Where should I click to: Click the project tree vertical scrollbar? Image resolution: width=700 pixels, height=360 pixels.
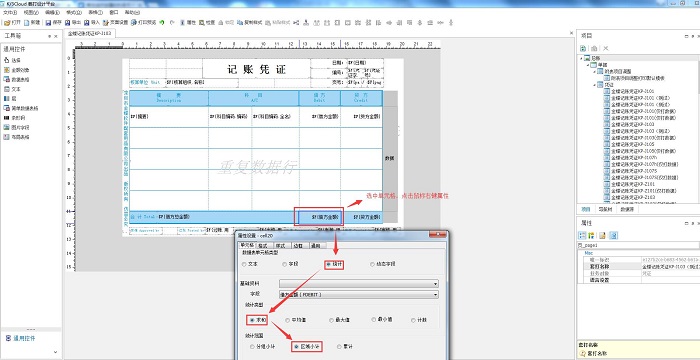point(697,130)
